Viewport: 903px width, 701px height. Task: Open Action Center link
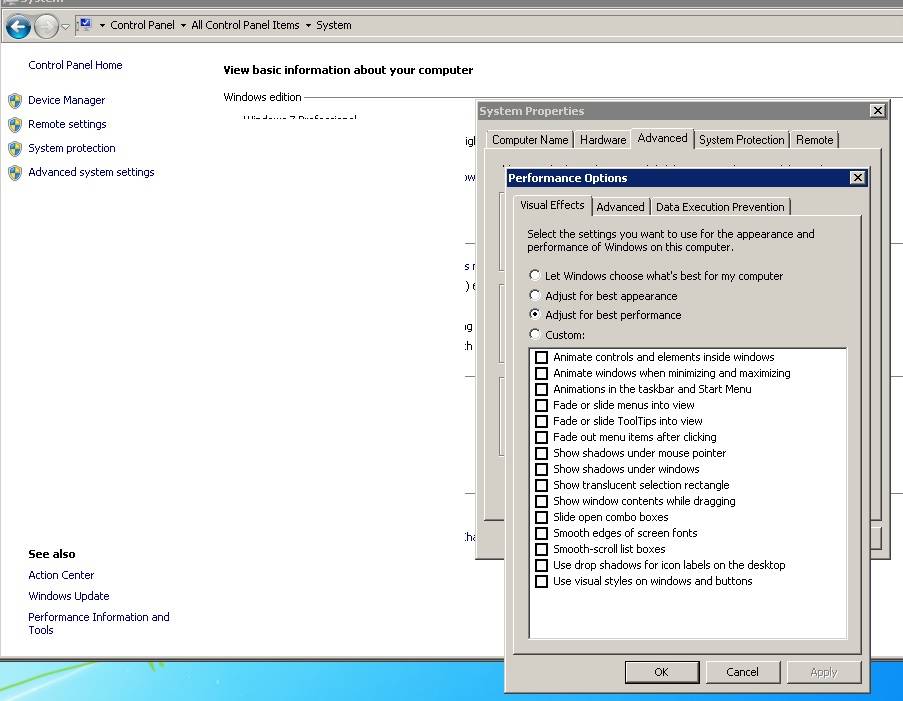pyautogui.click(x=61, y=575)
